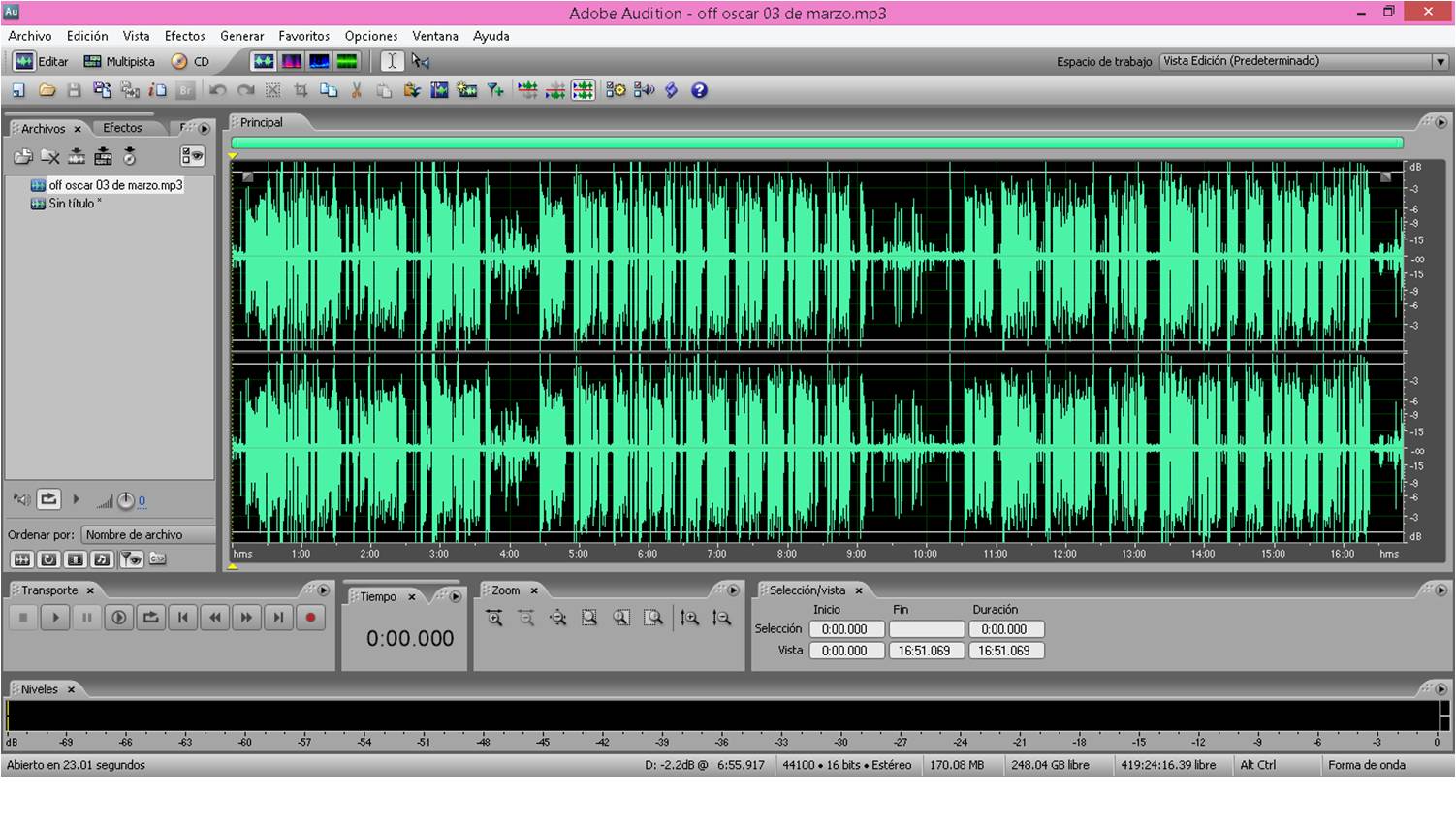
Task: Click the Import File icon in Archivos panel
Action: [23, 156]
